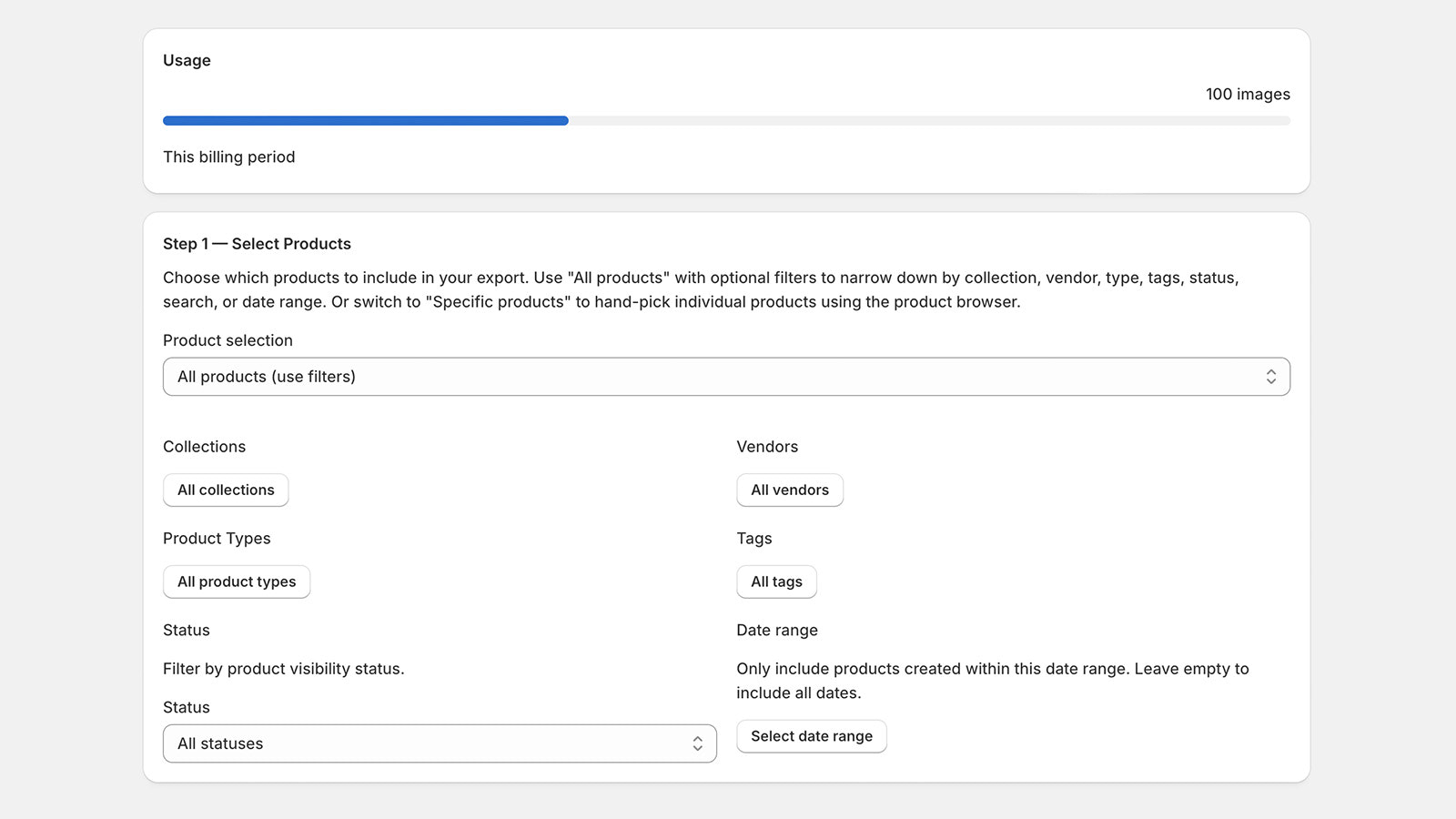Click the Usage card heading

click(x=187, y=60)
